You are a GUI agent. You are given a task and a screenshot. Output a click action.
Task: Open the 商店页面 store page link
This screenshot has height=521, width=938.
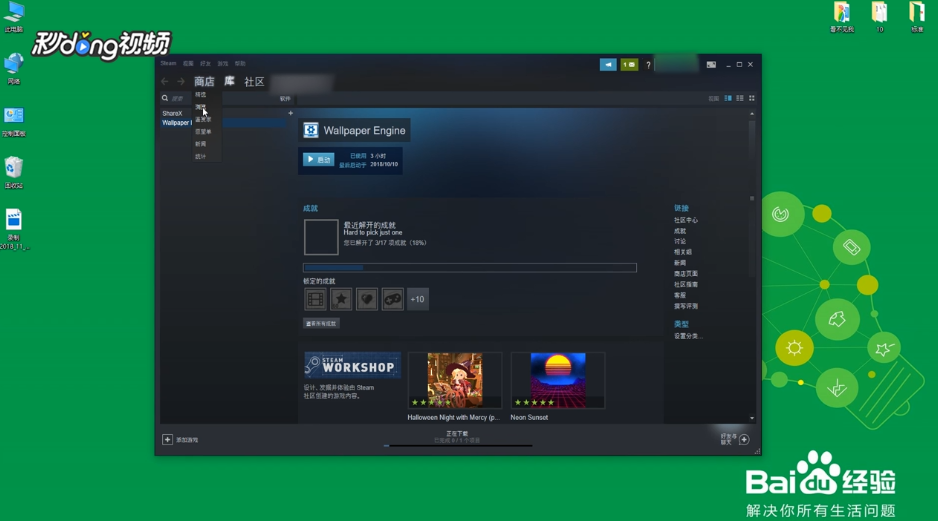click(x=686, y=274)
